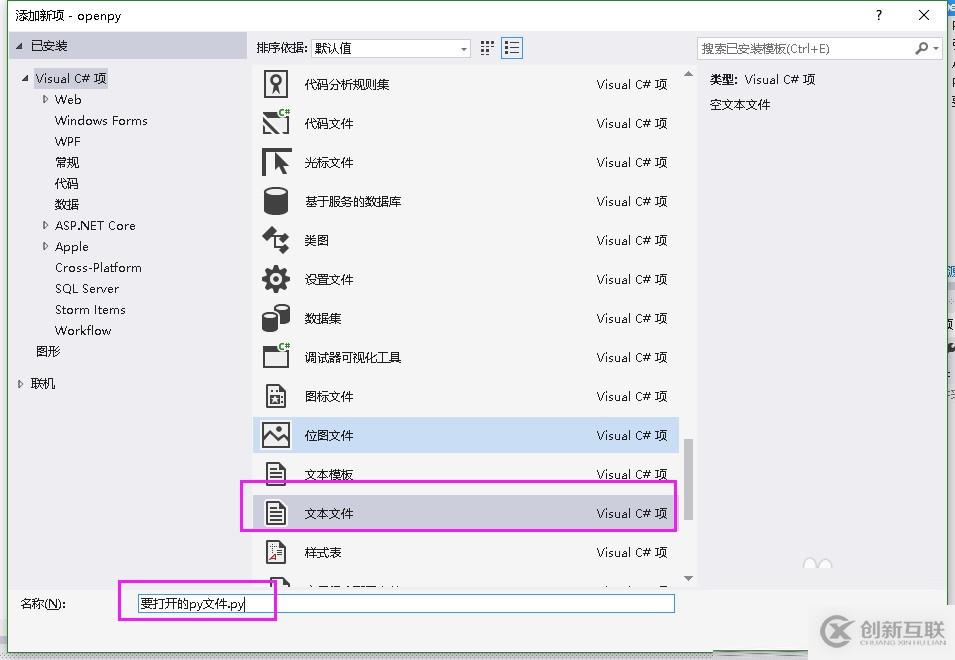Expand the Web node in the tree

coord(45,99)
